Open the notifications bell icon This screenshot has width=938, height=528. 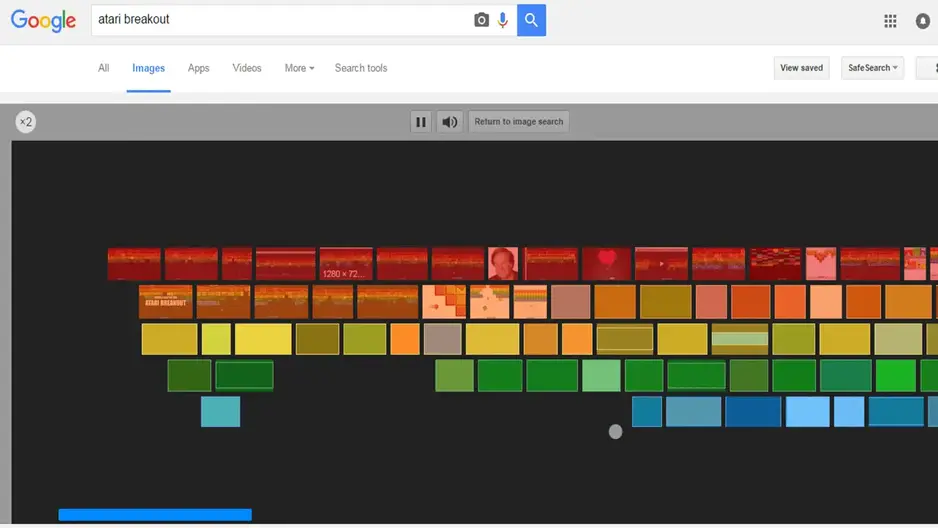[922, 21]
